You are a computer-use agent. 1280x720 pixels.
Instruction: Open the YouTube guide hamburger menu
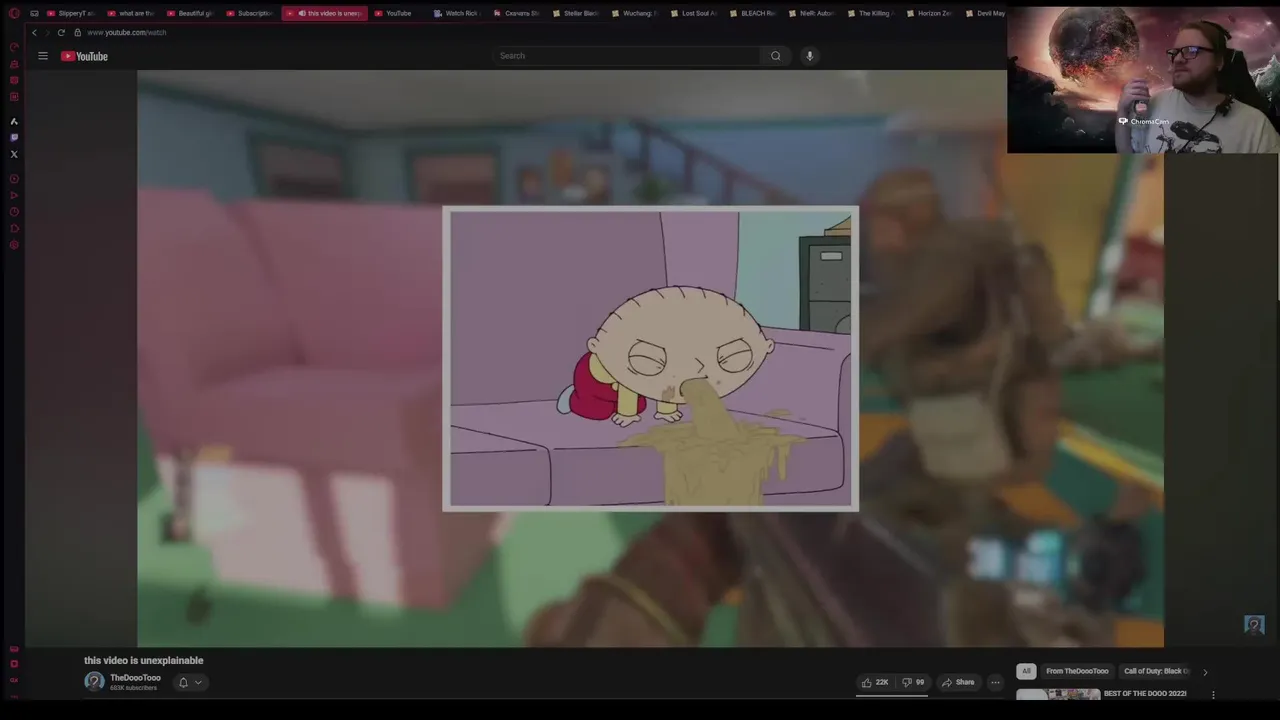tap(43, 56)
